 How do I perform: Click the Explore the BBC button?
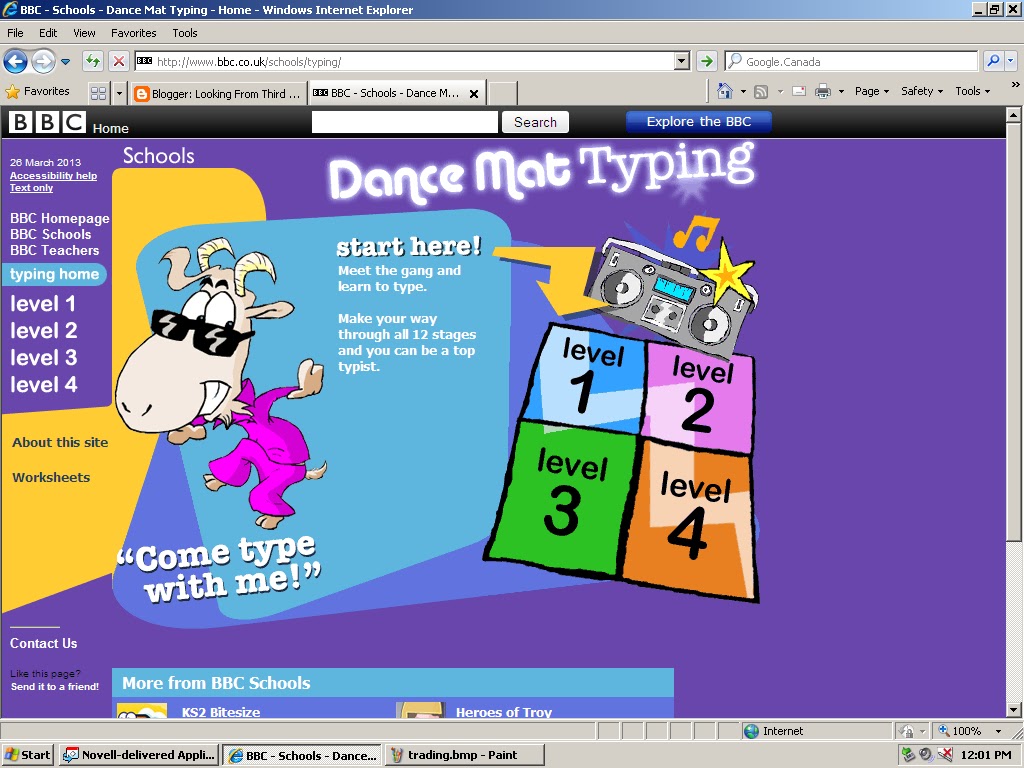pyautogui.click(x=699, y=121)
